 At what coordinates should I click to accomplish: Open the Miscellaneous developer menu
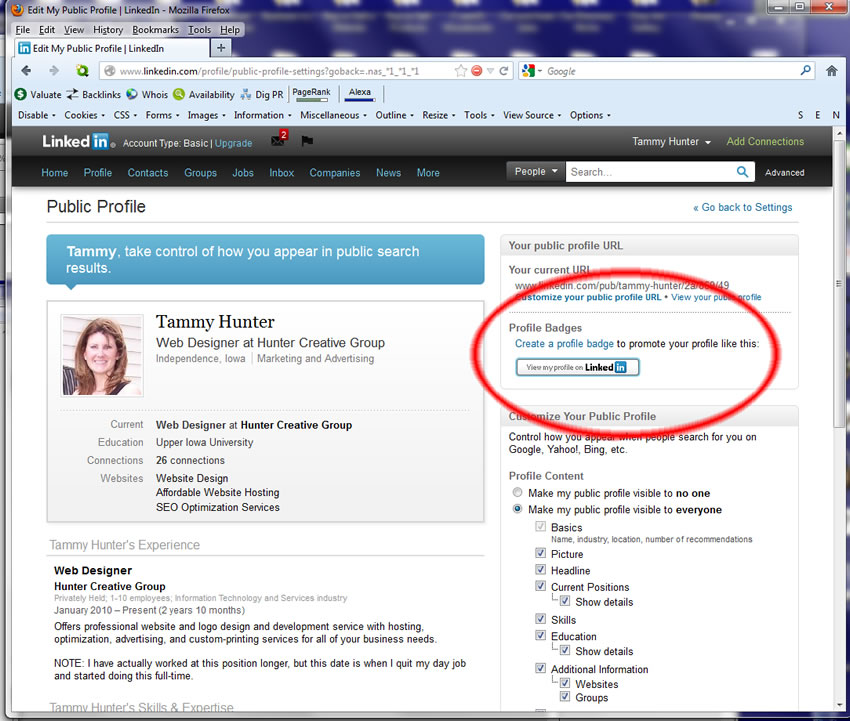[x=332, y=115]
